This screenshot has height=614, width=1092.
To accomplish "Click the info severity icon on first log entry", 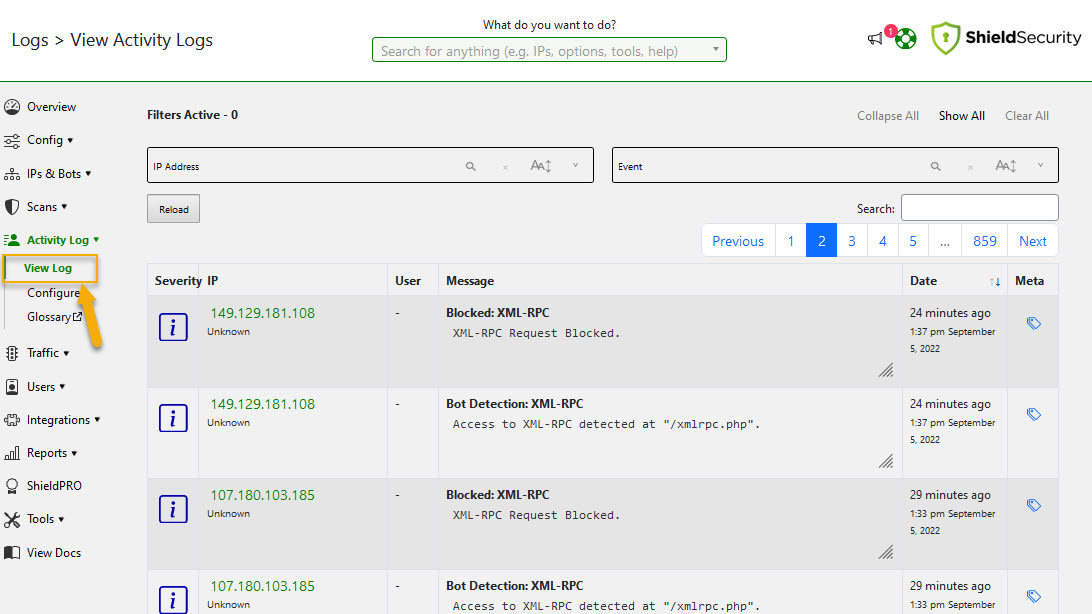I will pos(173,327).
